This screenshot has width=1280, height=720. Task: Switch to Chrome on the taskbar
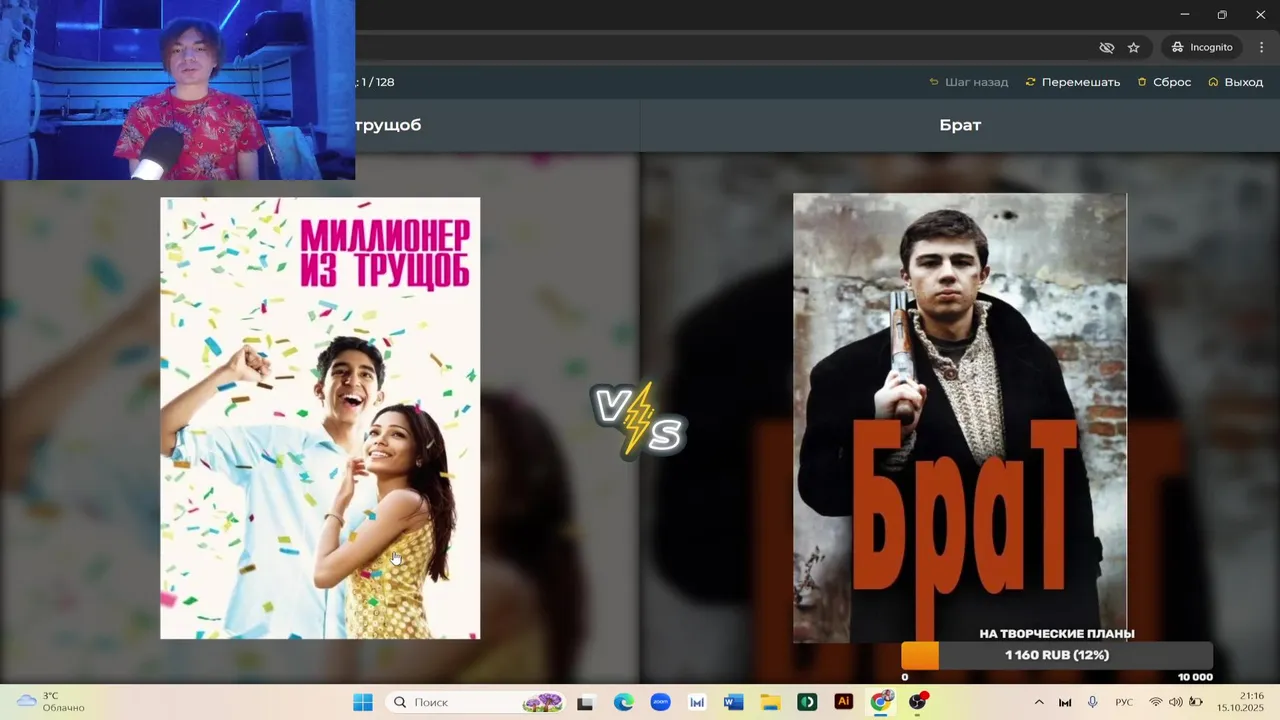tap(880, 702)
